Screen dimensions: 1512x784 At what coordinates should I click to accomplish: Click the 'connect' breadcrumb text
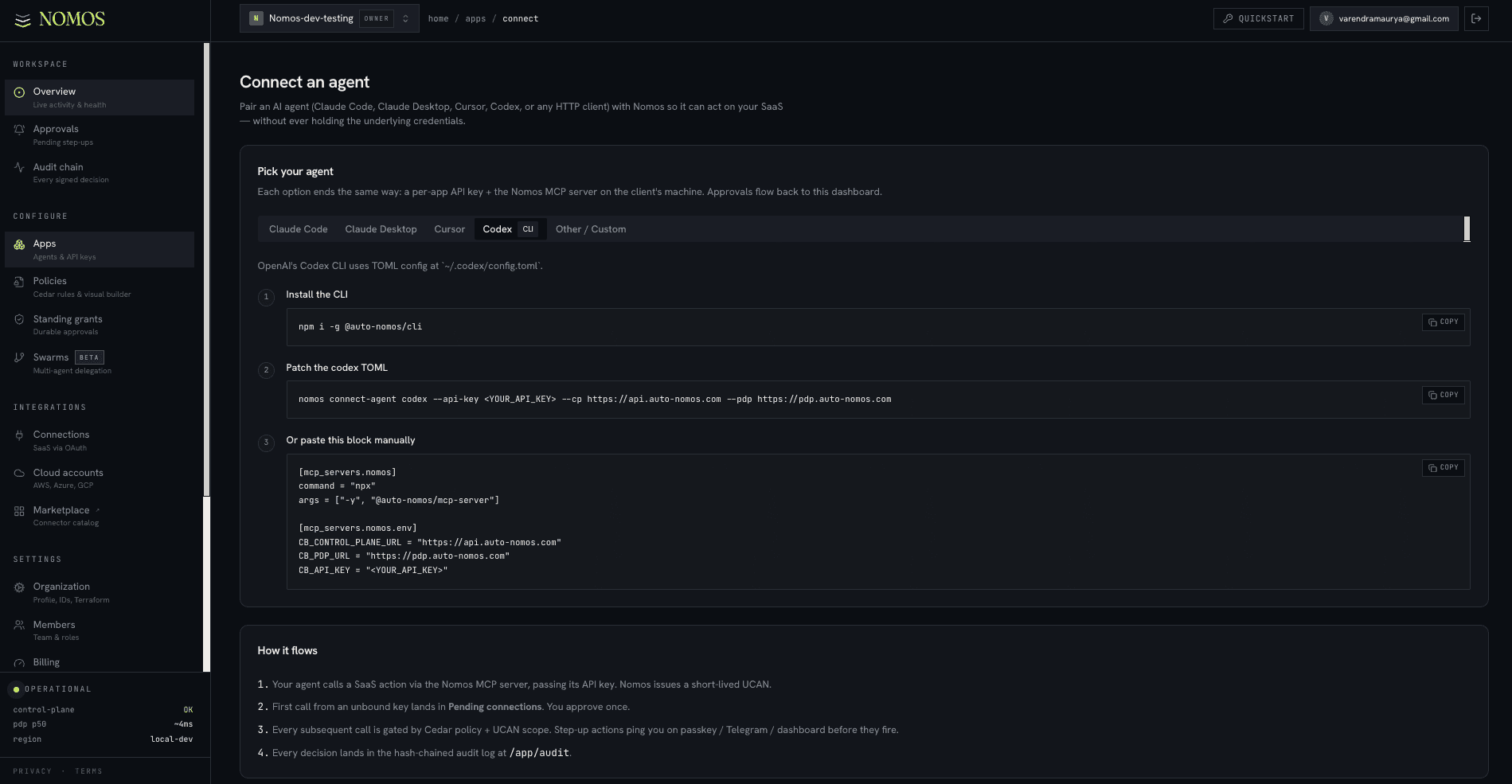(520, 19)
